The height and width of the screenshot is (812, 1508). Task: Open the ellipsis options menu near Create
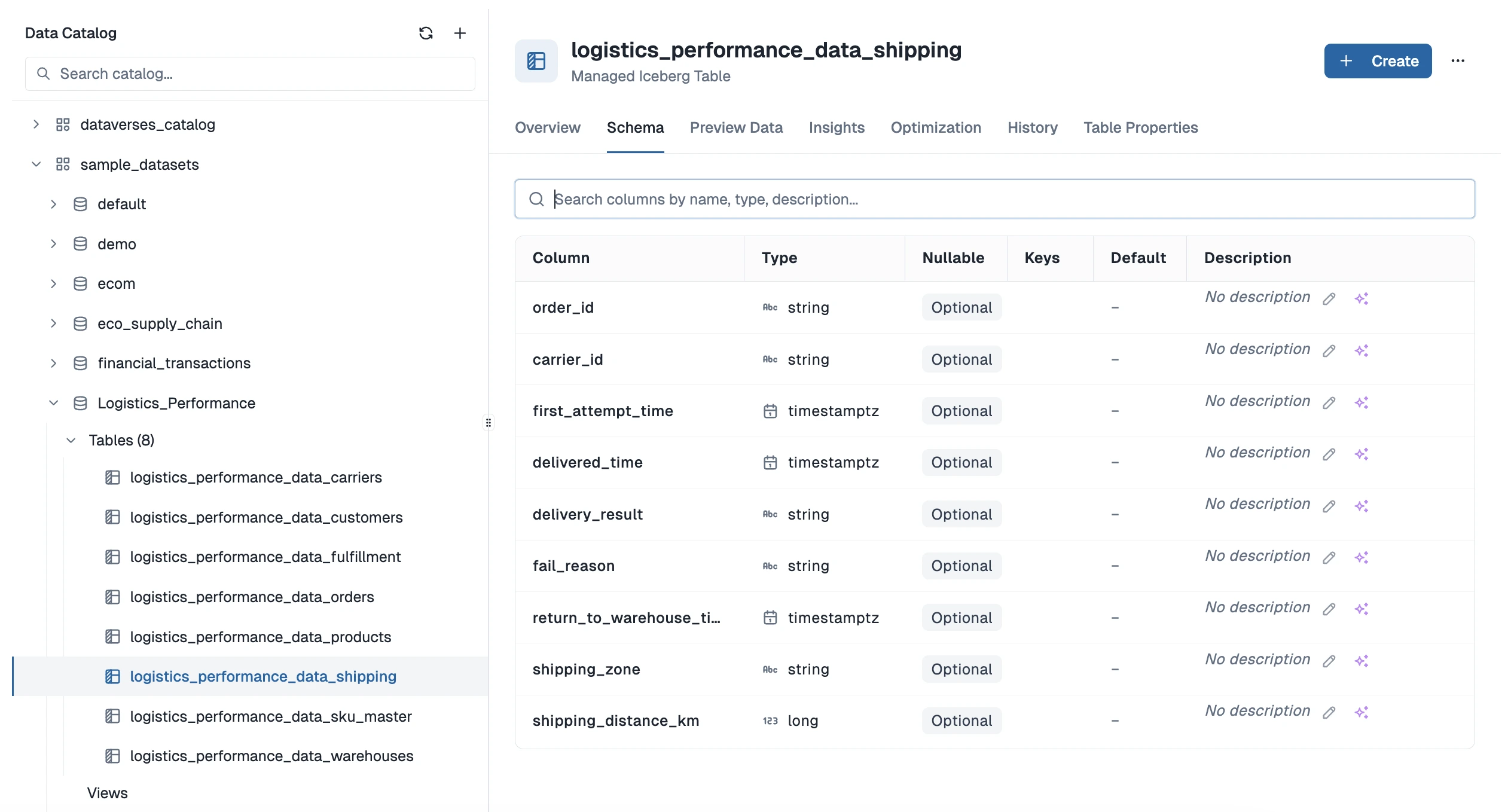[x=1458, y=60]
